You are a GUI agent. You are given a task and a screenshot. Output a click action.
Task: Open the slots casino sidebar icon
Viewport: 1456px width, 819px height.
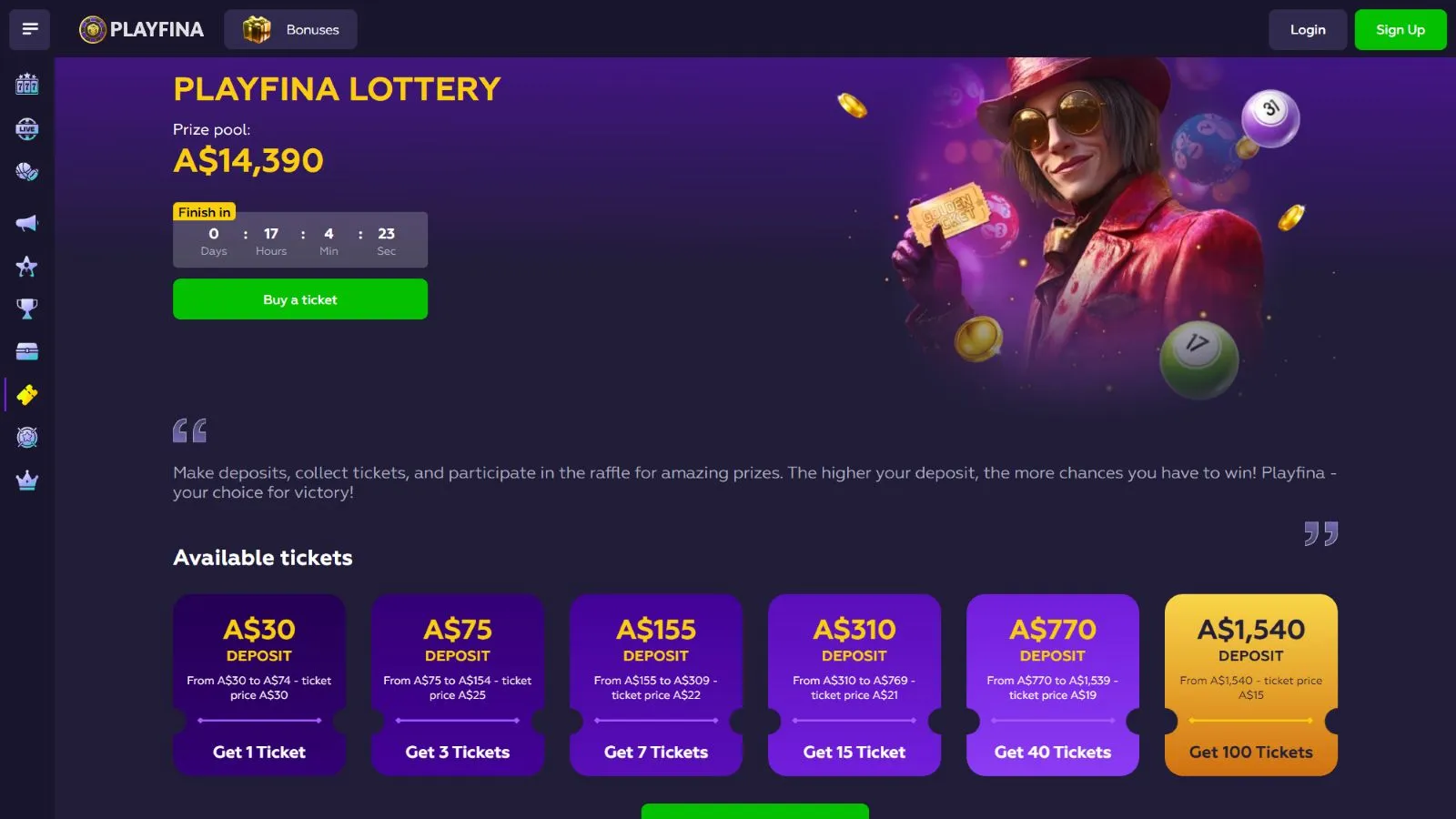coord(27,85)
